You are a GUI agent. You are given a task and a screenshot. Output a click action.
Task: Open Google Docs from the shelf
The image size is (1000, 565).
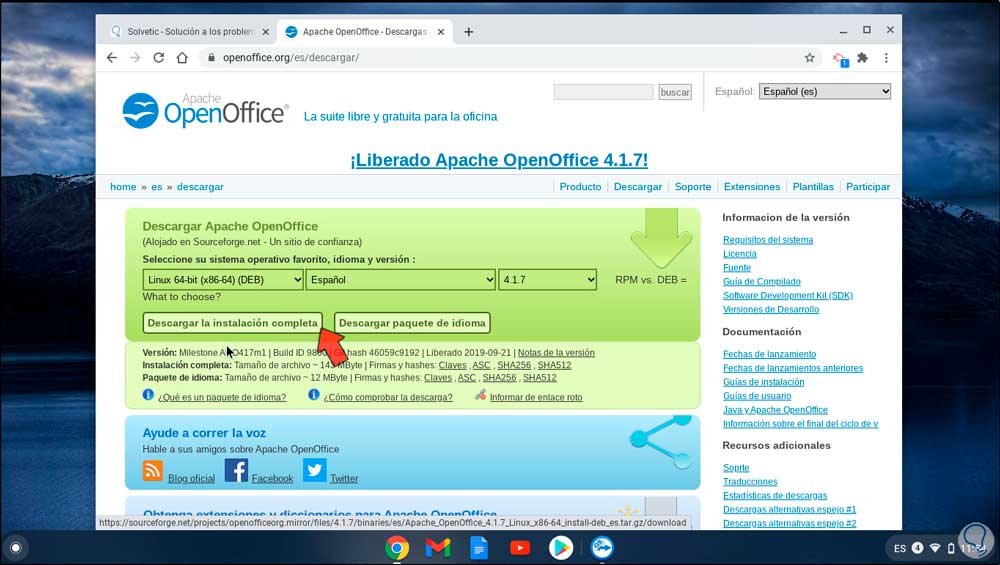[479, 548]
